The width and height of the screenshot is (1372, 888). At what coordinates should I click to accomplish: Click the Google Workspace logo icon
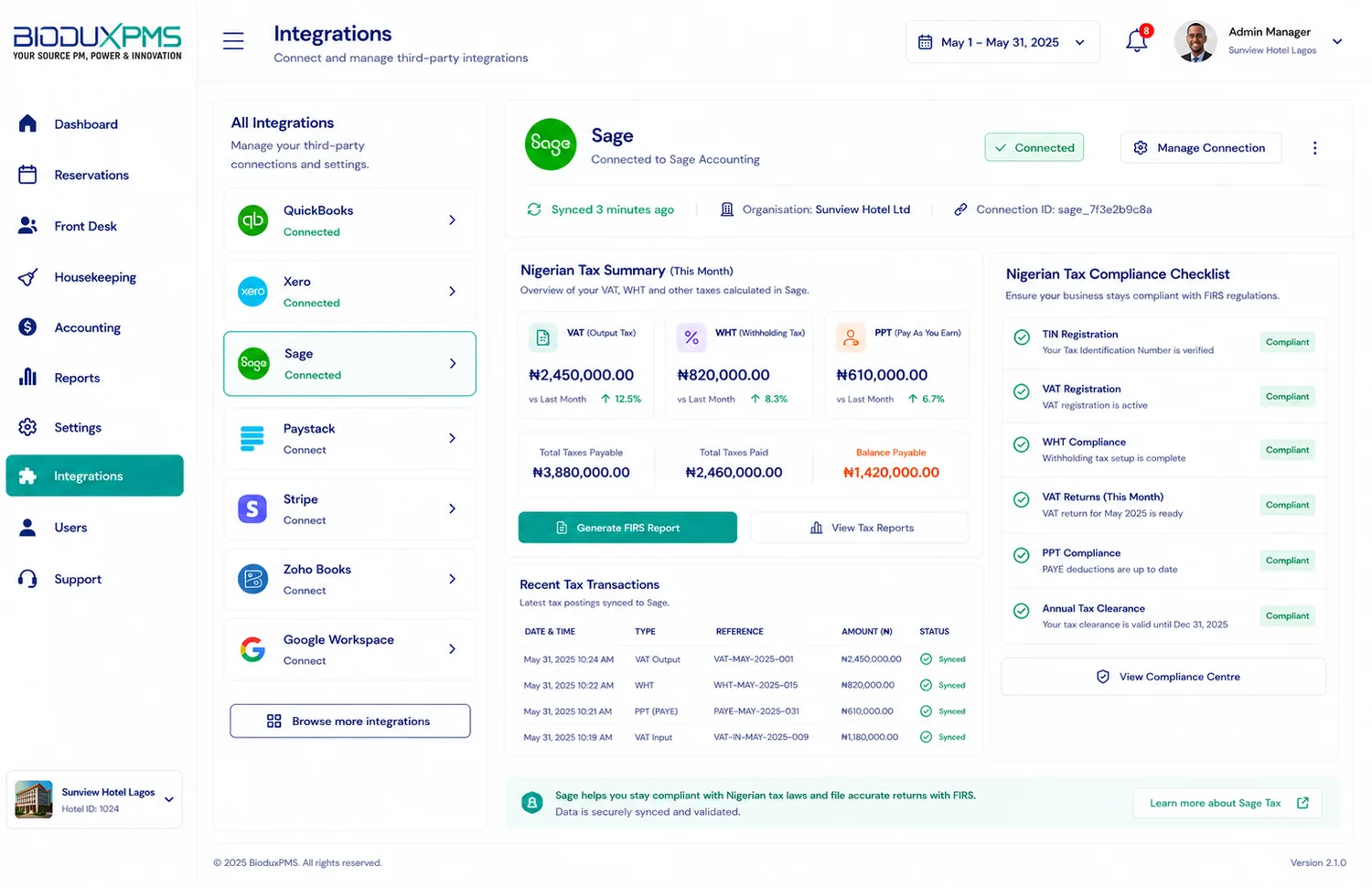point(252,649)
